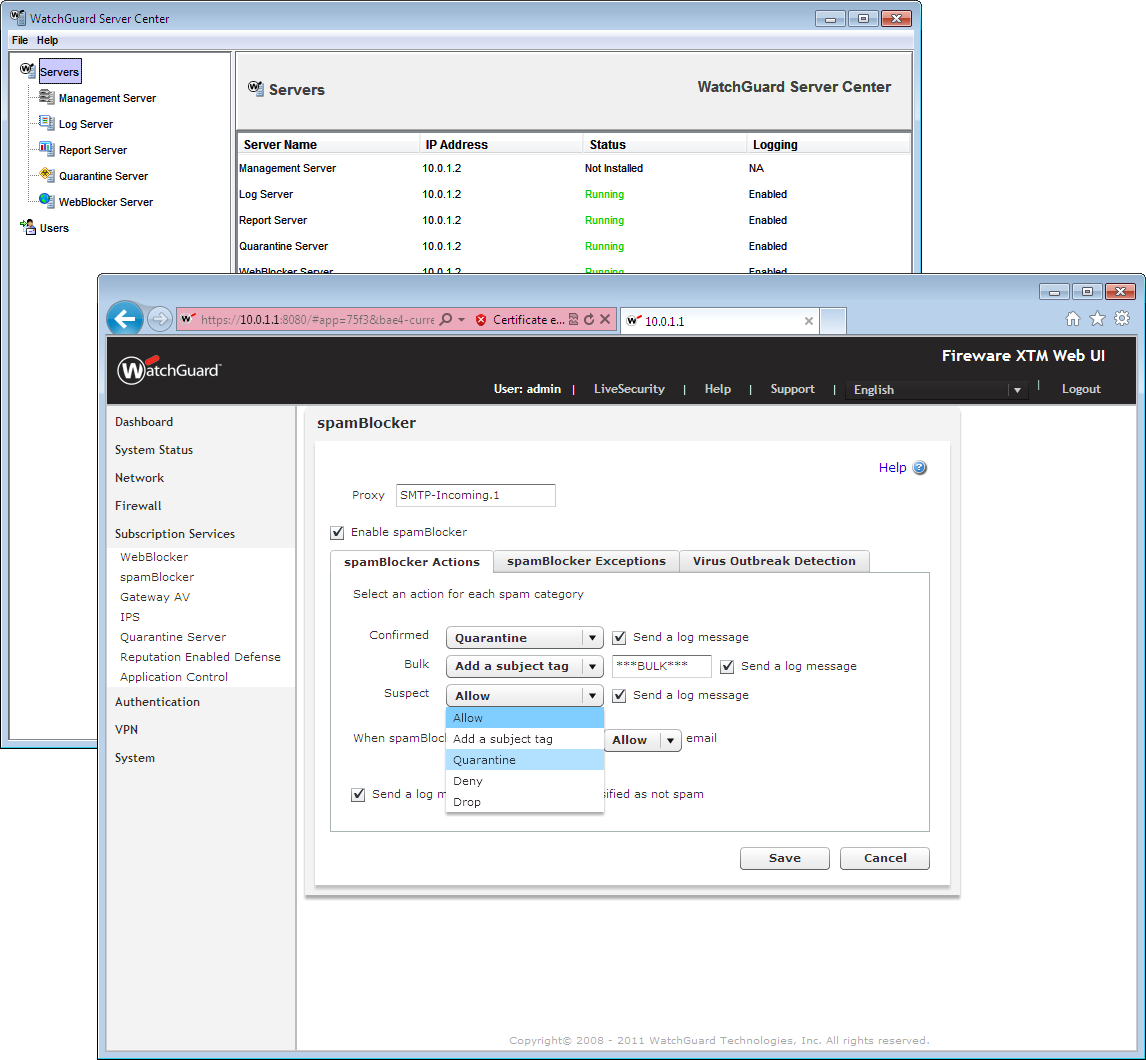Choose Add a subject tag option
This screenshot has width=1146, height=1060.
tap(525, 739)
